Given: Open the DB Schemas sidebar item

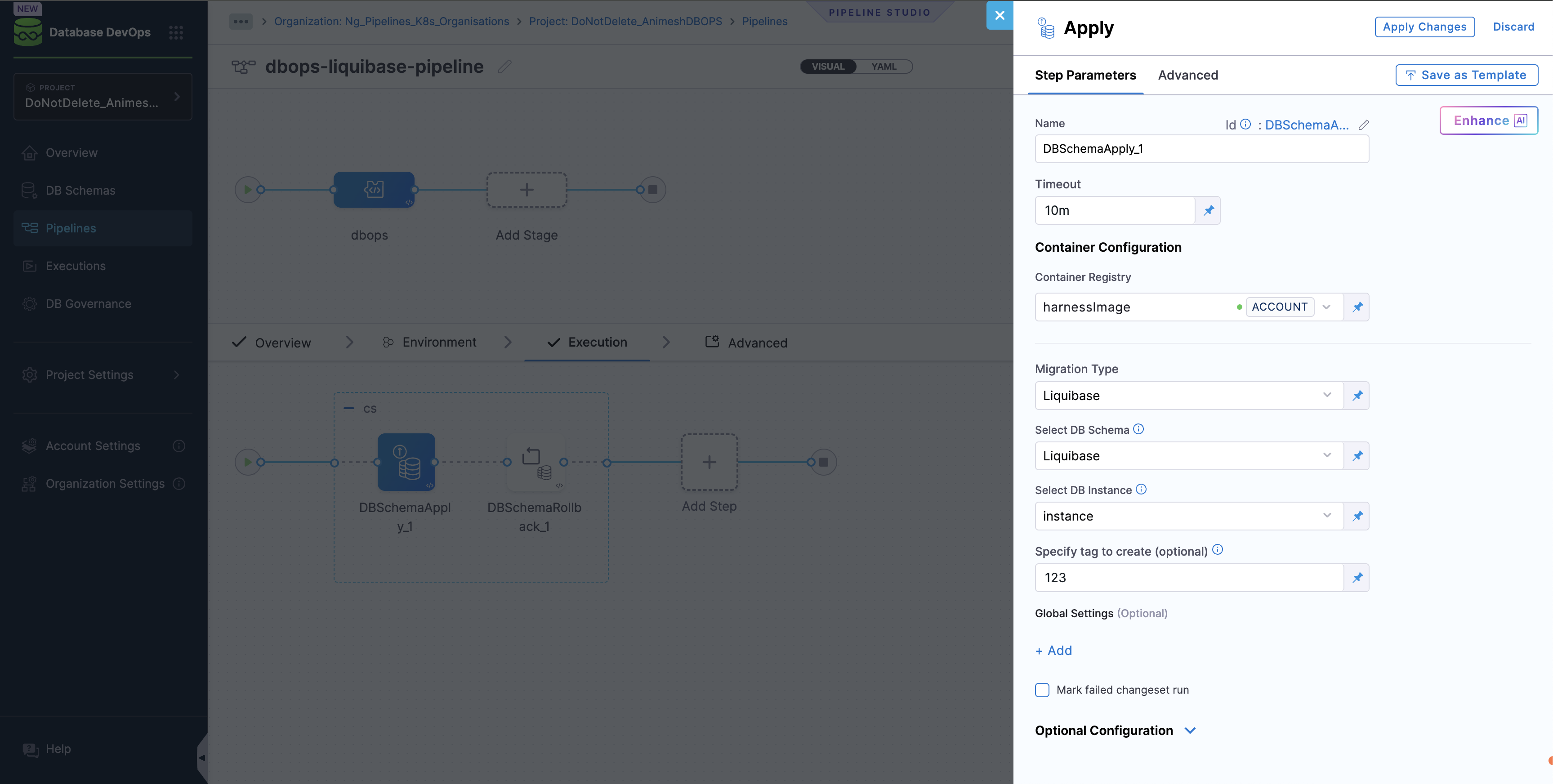Looking at the screenshot, I should (80, 190).
